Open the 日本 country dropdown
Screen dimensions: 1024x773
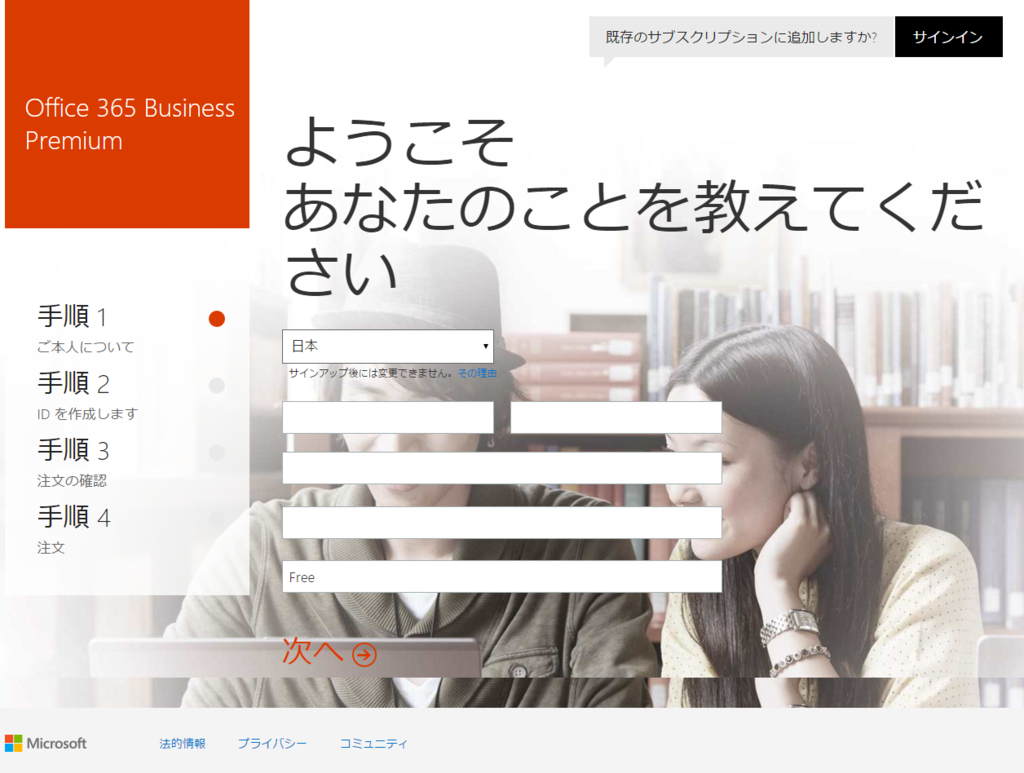pyautogui.click(x=388, y=346)
